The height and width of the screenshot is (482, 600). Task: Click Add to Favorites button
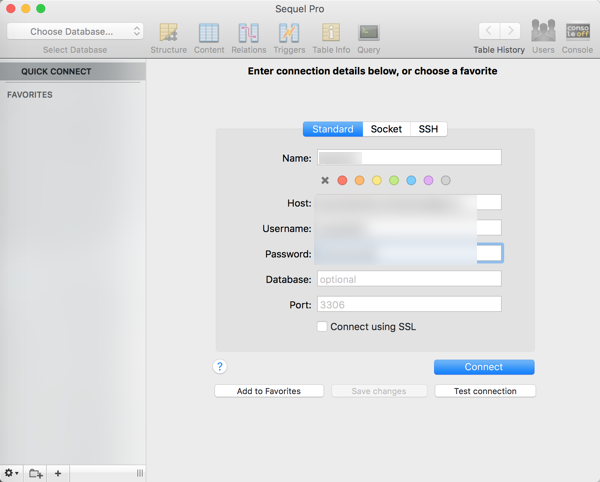pos(269,391)
